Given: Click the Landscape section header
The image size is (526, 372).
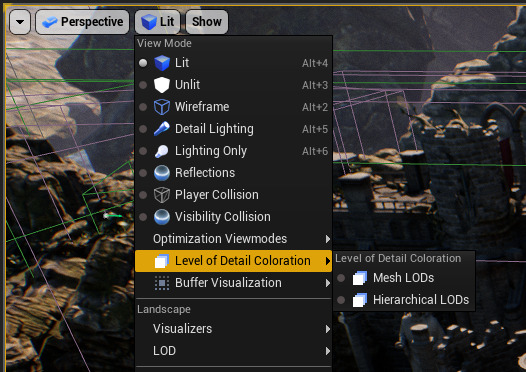Looking at the screenshot, I should (x=164, y=309).
